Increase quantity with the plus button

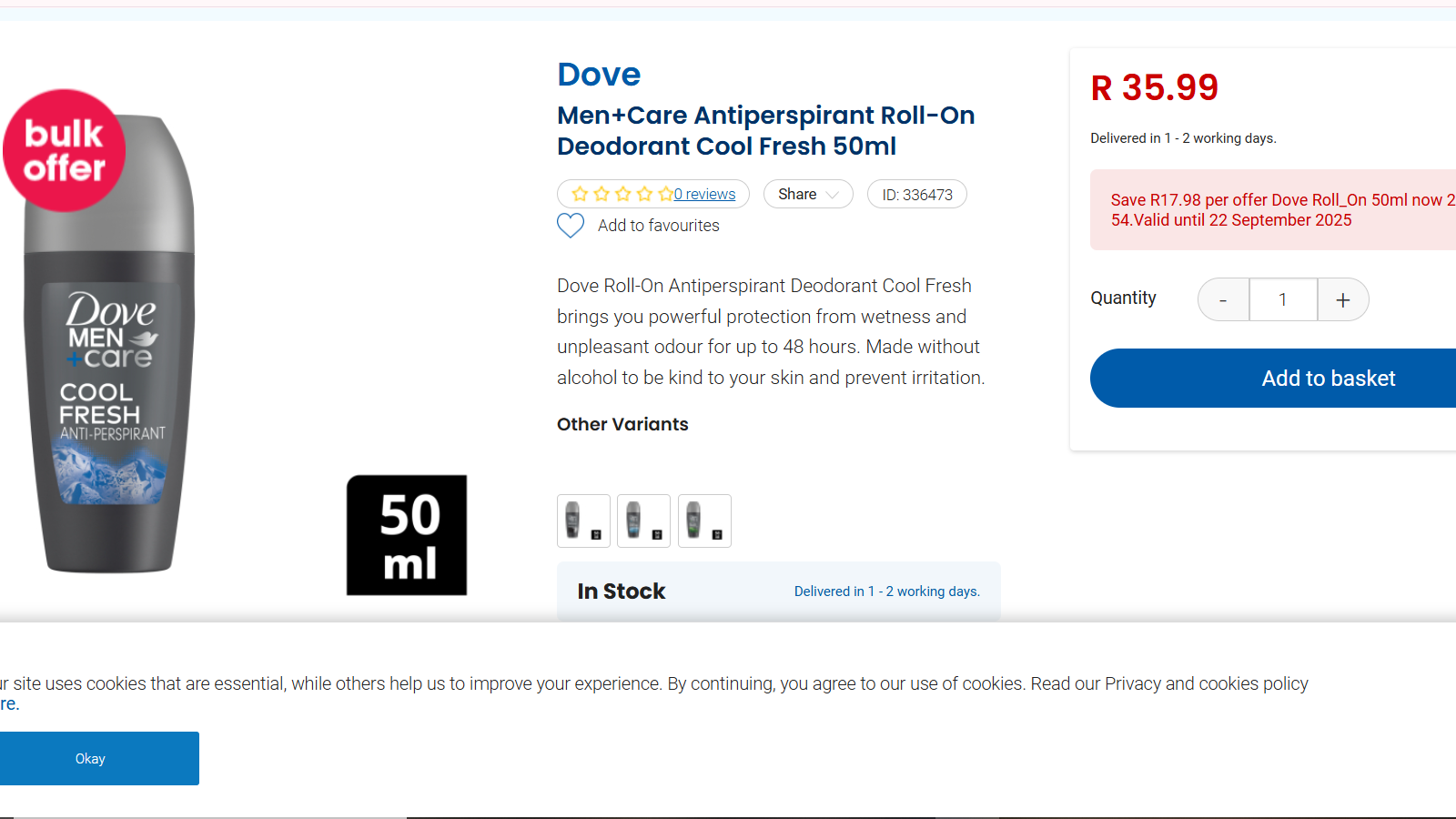click(1343, 300)
